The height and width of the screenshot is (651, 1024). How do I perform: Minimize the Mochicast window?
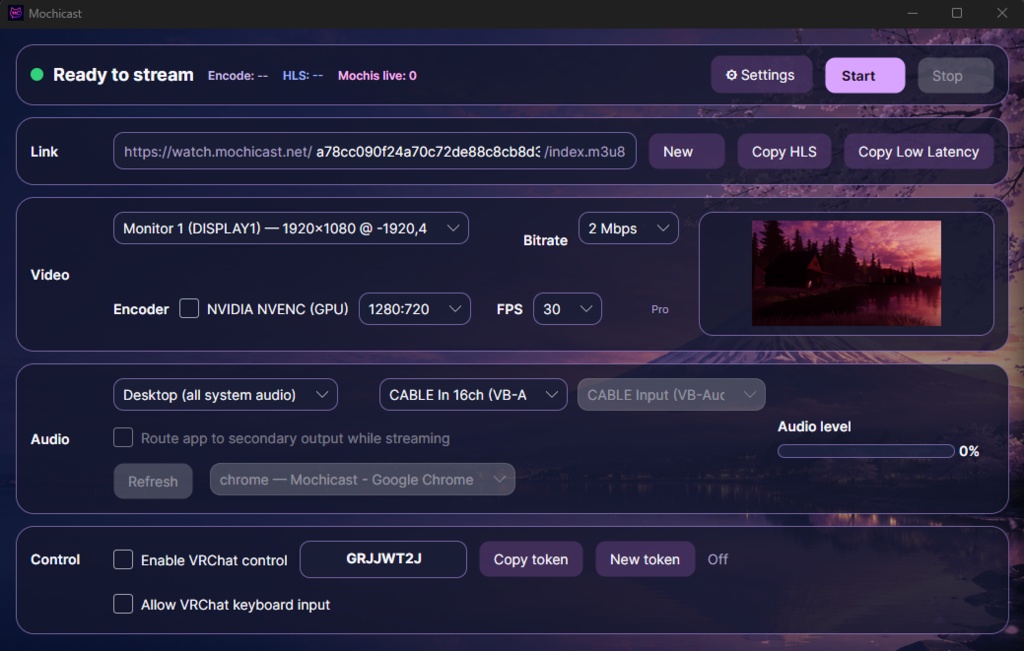pos(913,13)
